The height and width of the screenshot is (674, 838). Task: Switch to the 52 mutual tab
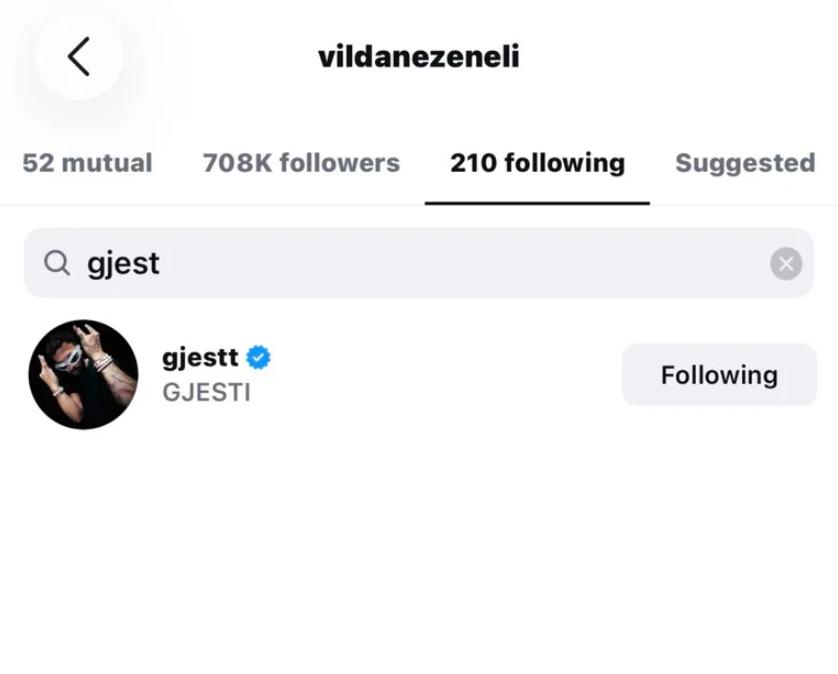click(x=87, y=162)
